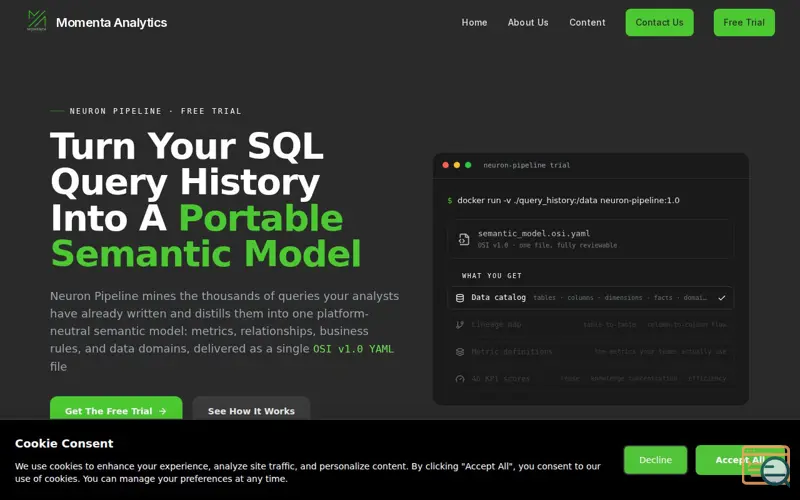The image size is (800, 500).
Task: Select the "Metric definitions" row text
Action: (512, 352)
